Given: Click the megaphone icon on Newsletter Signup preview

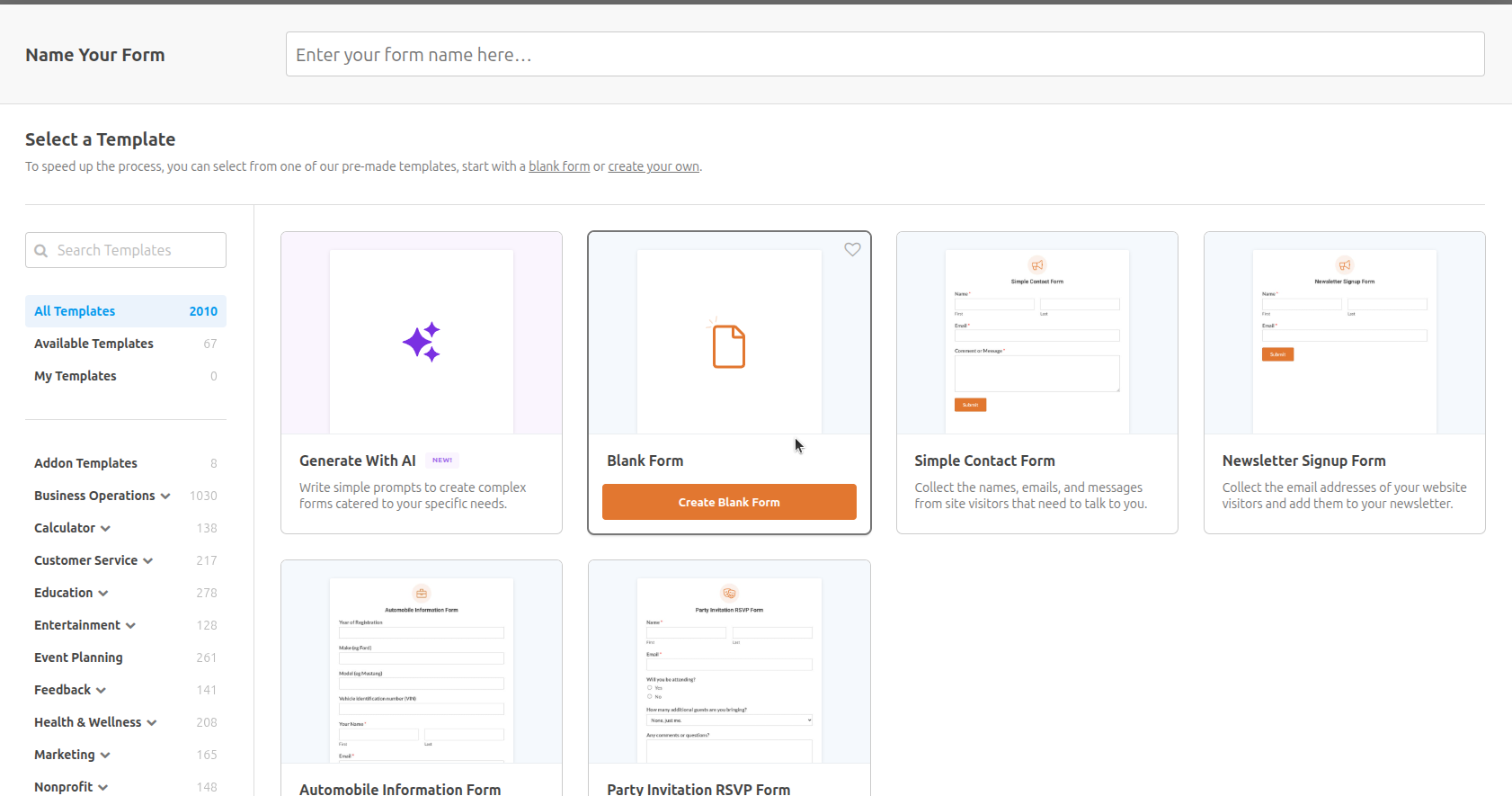Looking at the screenshot, I should pos(1344,265).
